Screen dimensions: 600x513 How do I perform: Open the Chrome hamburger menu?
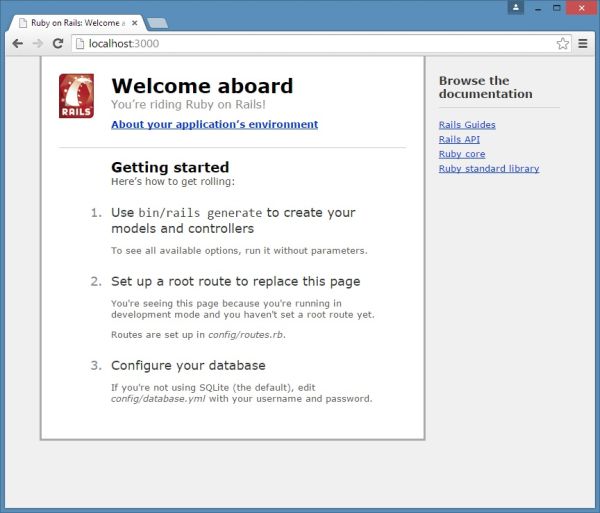583,44
